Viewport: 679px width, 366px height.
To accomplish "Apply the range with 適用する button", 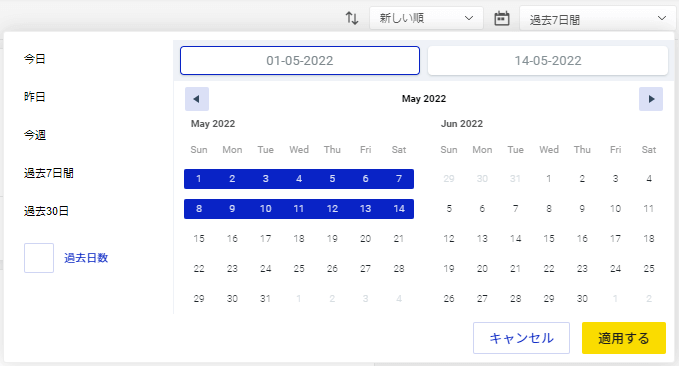I will pyautogui.click(x=624, y=338).
